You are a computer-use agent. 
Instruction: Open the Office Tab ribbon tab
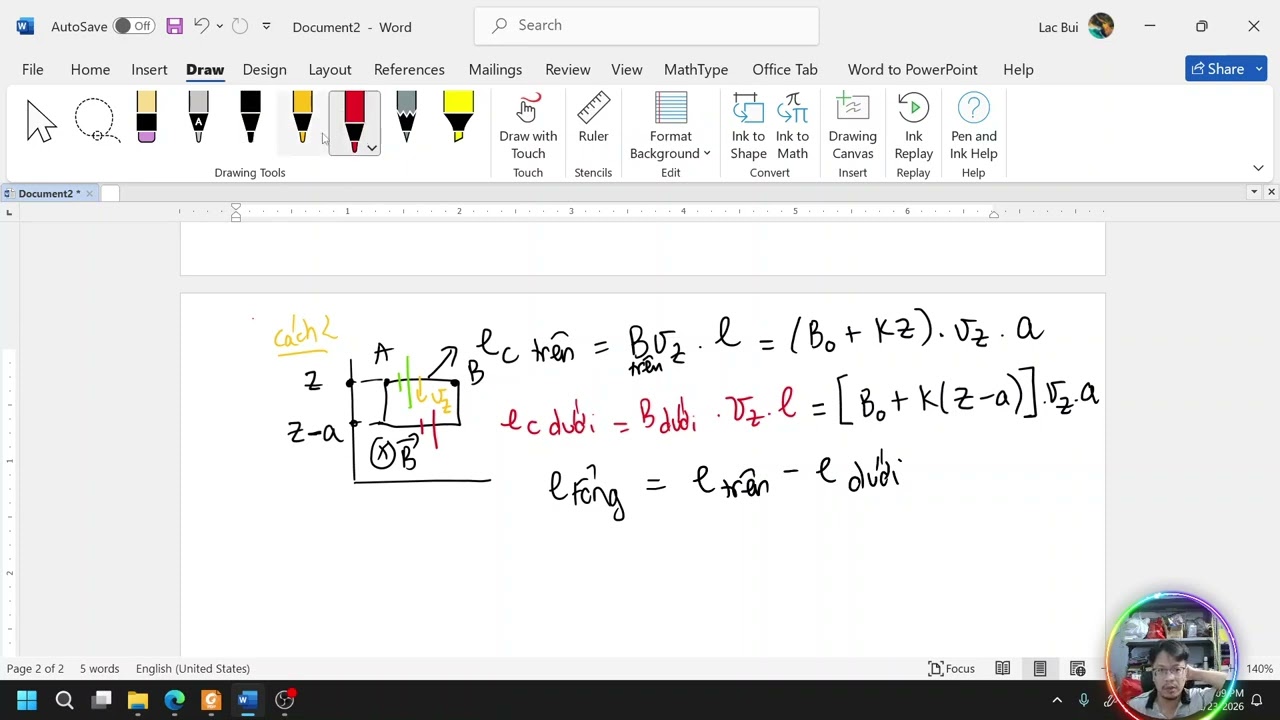coord(785,69)
